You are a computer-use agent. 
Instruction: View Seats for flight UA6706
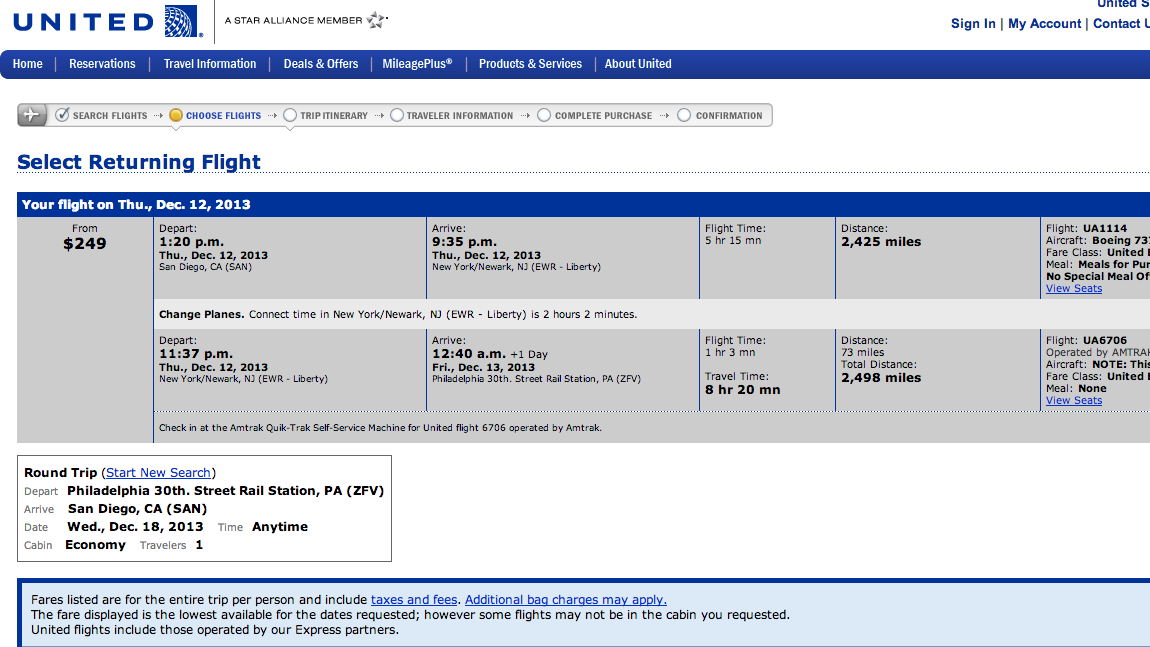pos(1074,400)
